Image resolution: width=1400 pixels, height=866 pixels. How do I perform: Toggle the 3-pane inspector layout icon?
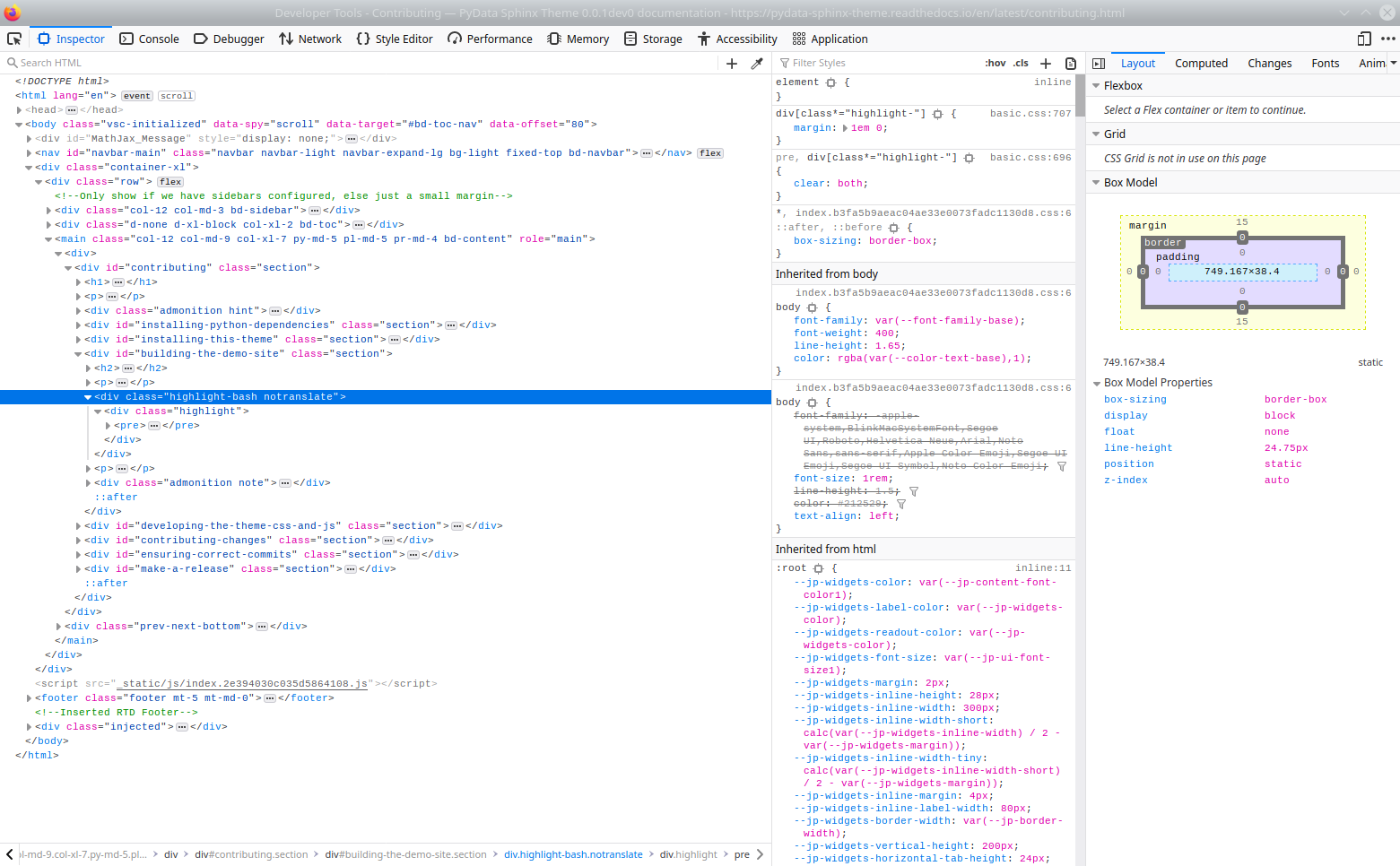(x=1099, y=63)
